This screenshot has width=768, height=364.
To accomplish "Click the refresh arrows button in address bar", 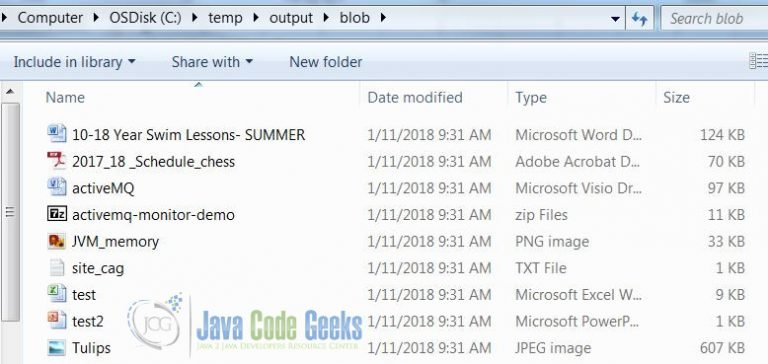I will point(639,19).
